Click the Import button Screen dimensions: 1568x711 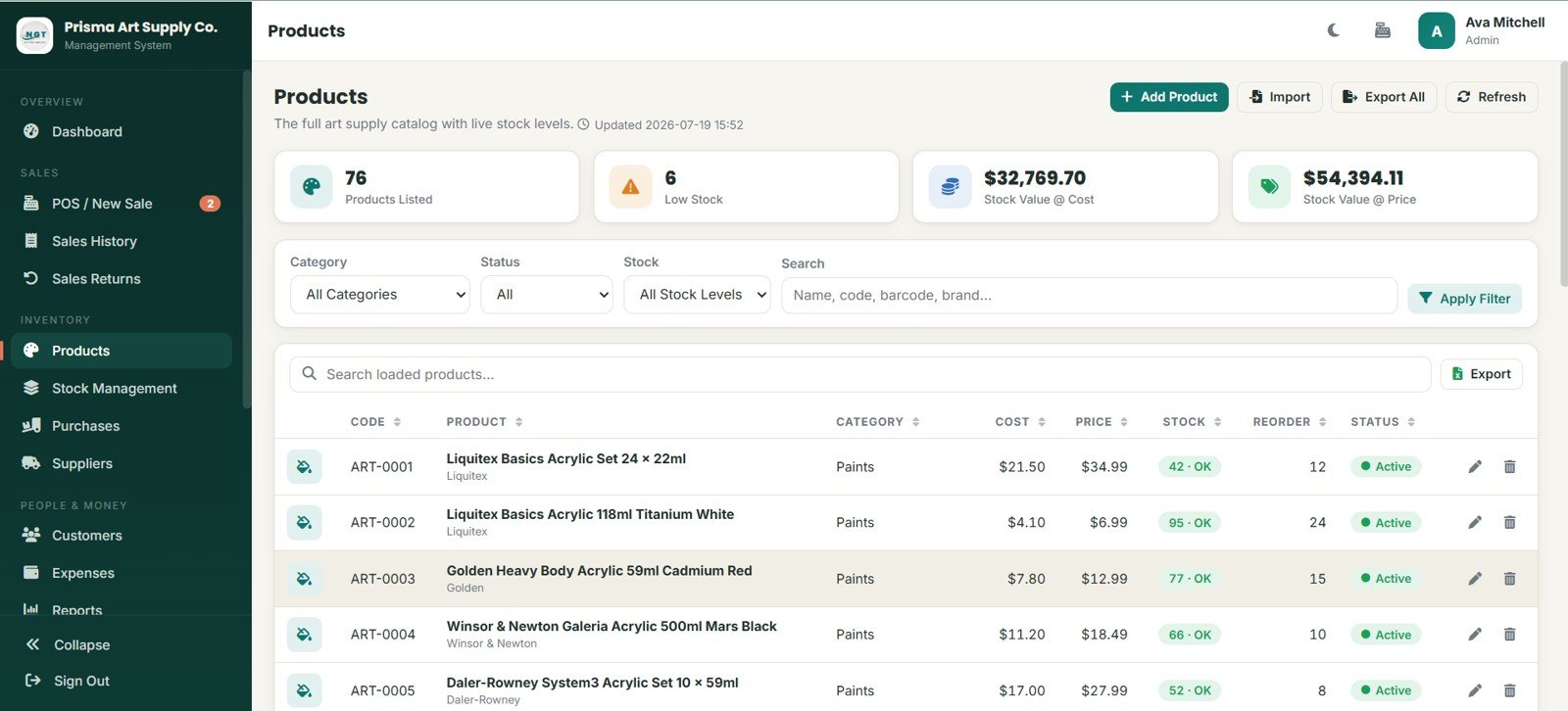click(1280, 97)
